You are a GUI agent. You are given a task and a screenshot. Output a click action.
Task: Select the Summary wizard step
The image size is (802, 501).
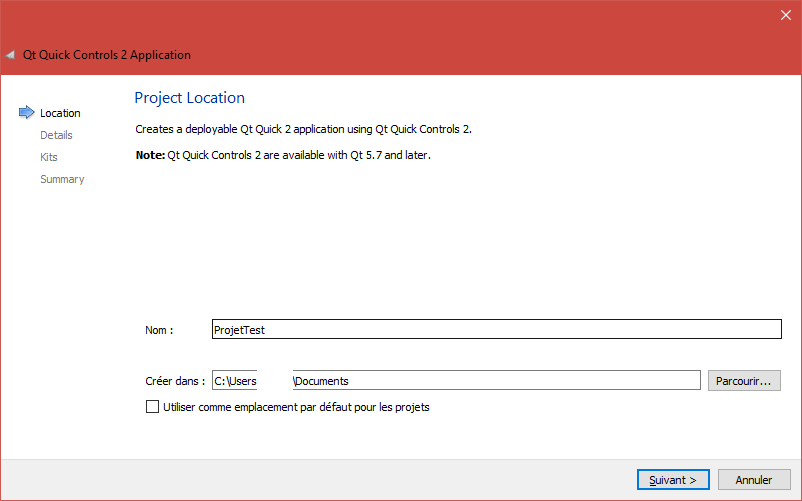point(62,179)
